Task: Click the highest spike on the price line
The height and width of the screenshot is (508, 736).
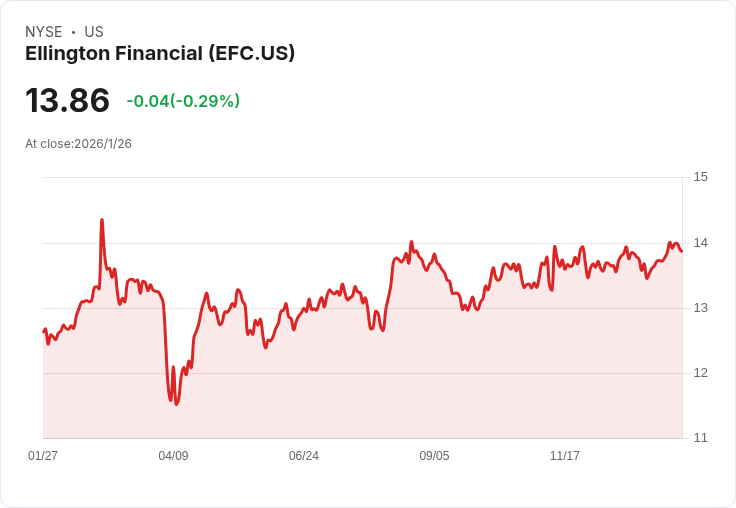Action: click(x=102, y=220)
